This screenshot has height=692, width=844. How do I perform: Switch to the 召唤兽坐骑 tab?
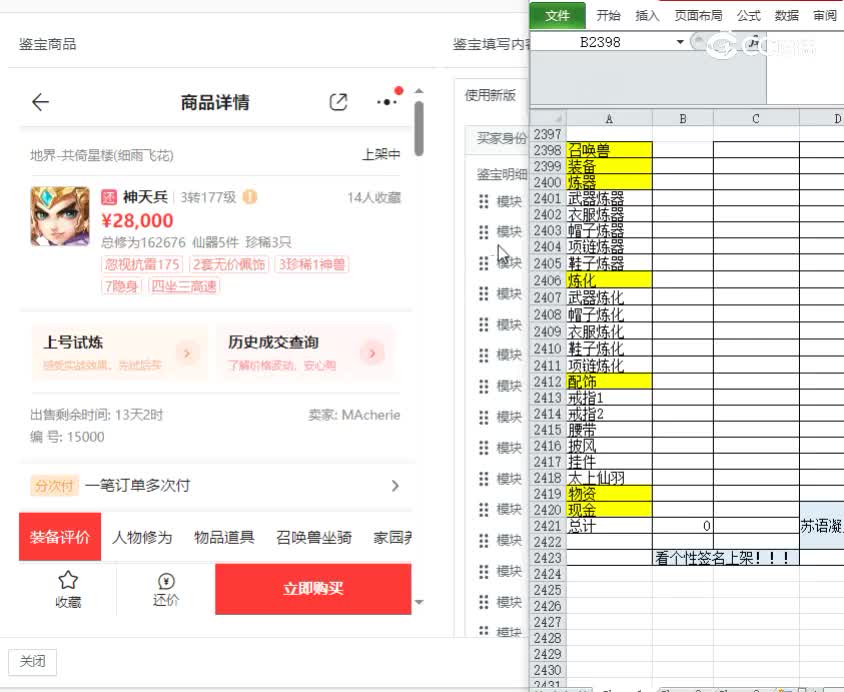click(314, 538)
